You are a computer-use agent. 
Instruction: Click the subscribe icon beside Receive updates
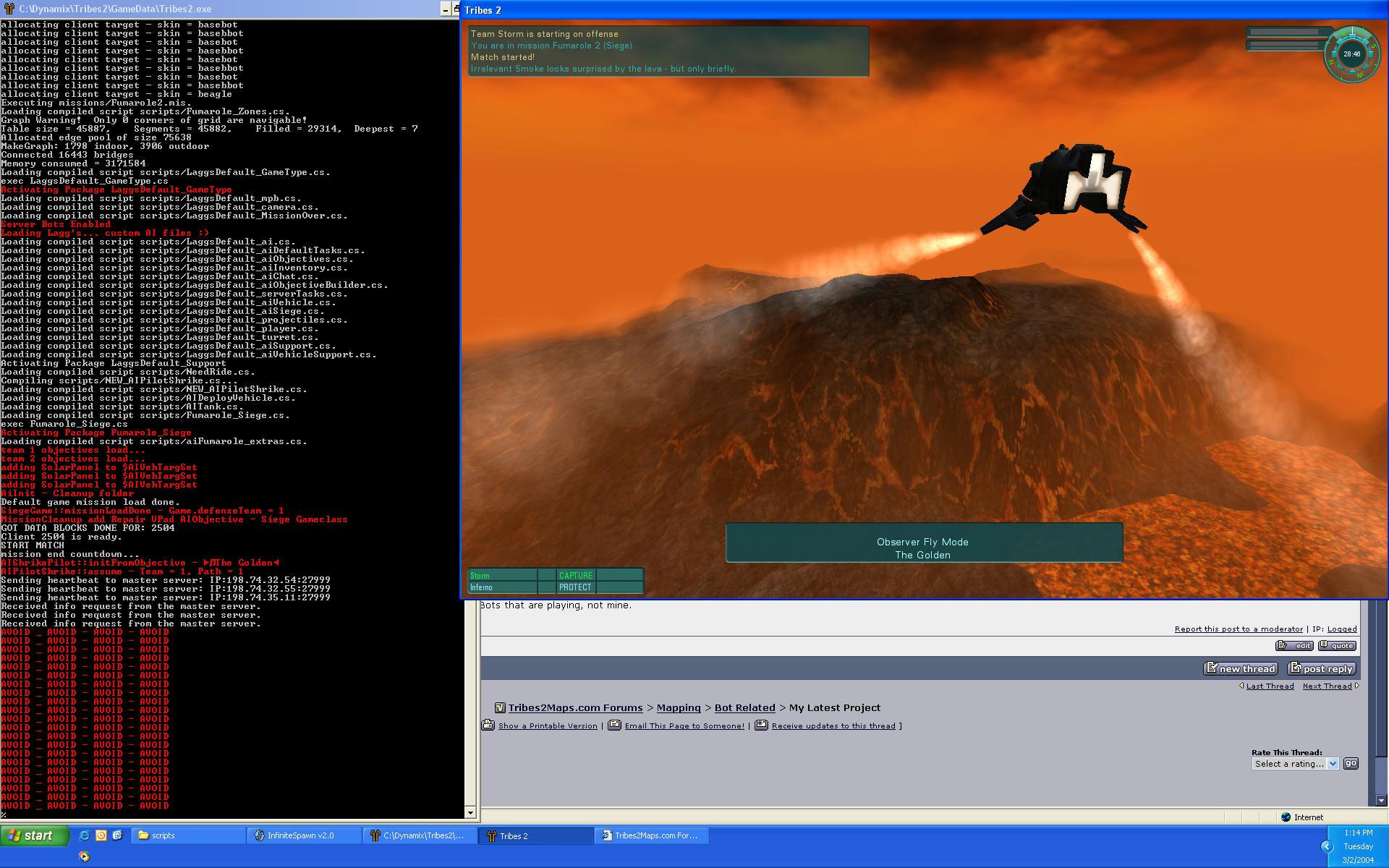tap(761, 725)
